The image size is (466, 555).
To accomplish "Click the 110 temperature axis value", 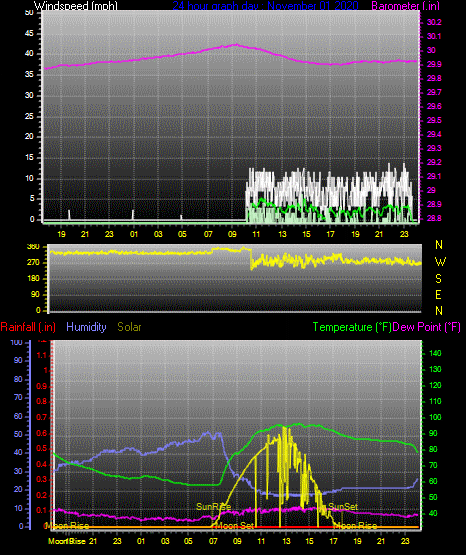I will coord(435,401).
